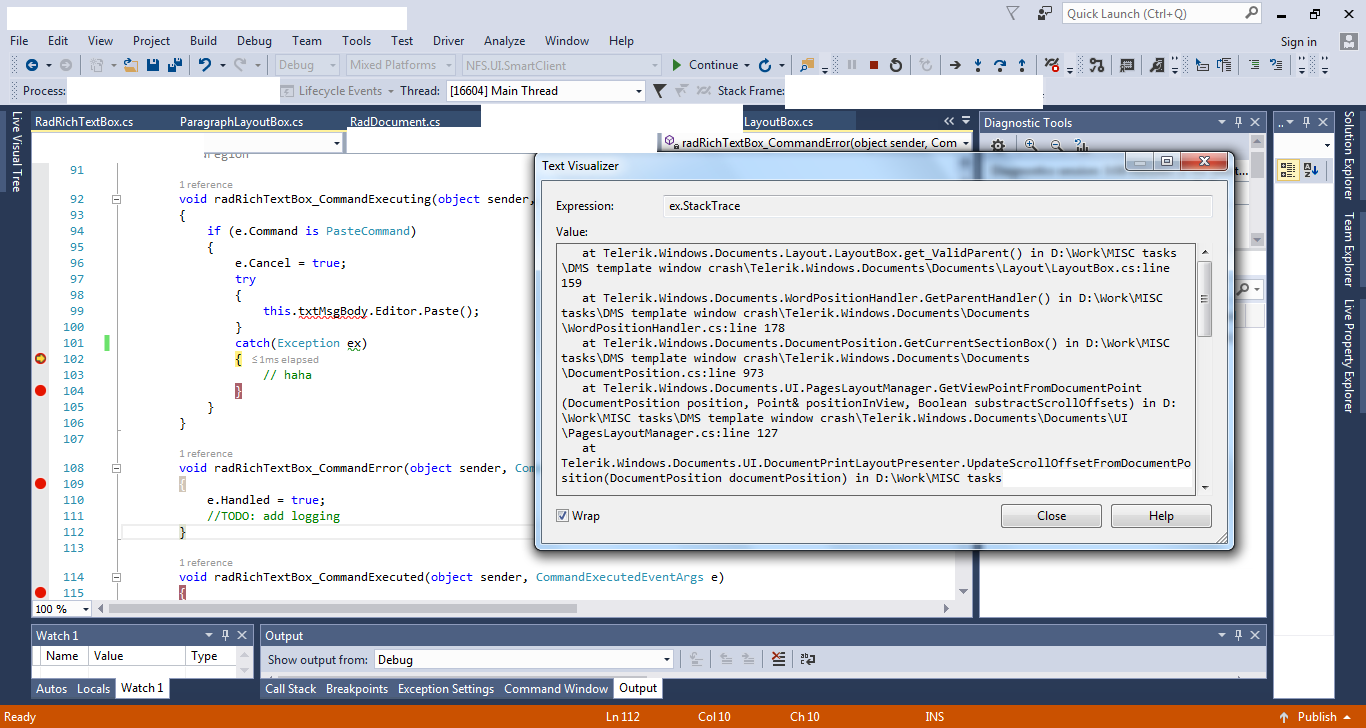Click the Save All icon
1366x728 pixels.
pyautogui.click(x=175, y=65)
